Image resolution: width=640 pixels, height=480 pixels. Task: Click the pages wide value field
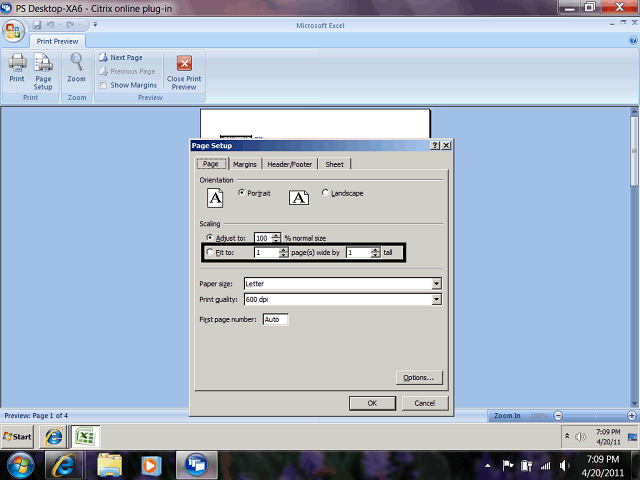(267, 252)
